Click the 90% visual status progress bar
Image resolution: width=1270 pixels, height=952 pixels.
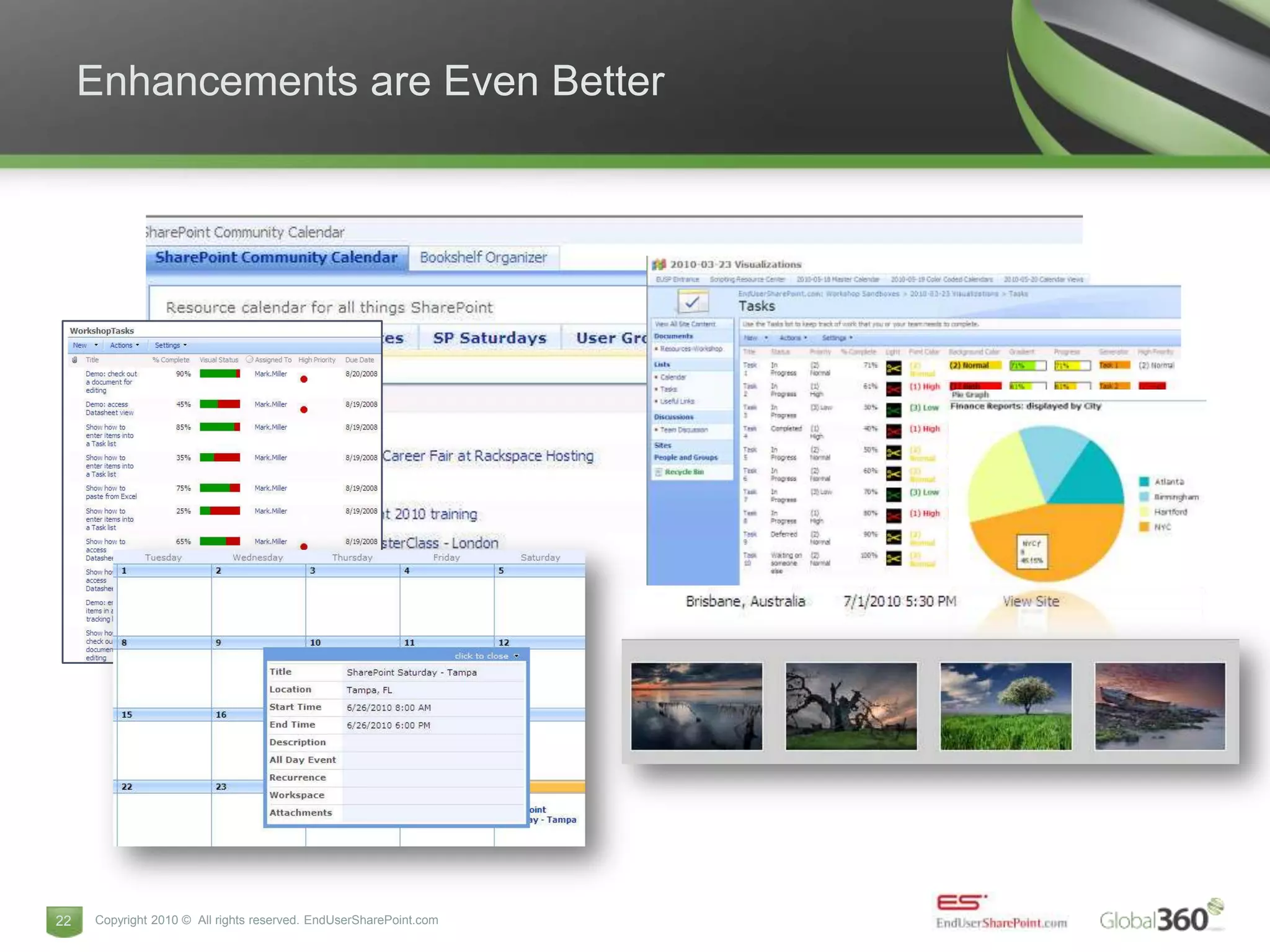[220, 374]
